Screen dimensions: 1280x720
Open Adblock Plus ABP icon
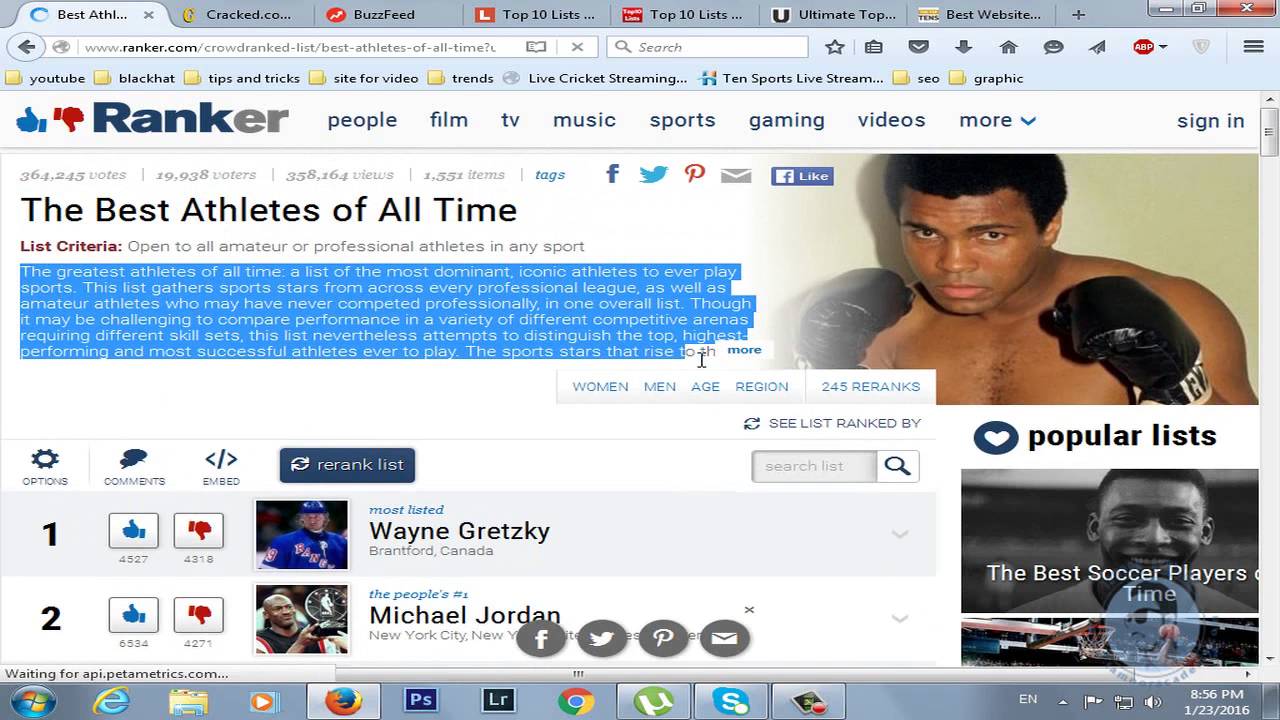tap(1143, 47)
